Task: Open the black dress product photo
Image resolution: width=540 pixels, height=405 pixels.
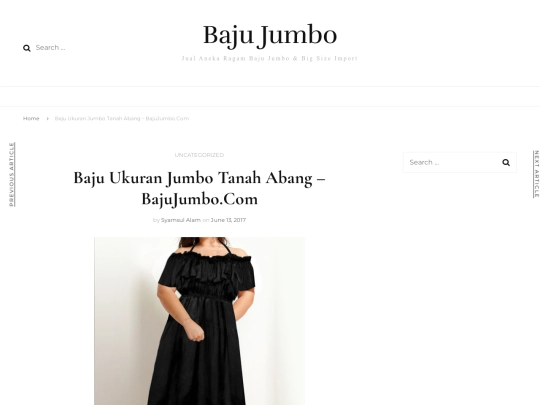Action: (199, 321)
